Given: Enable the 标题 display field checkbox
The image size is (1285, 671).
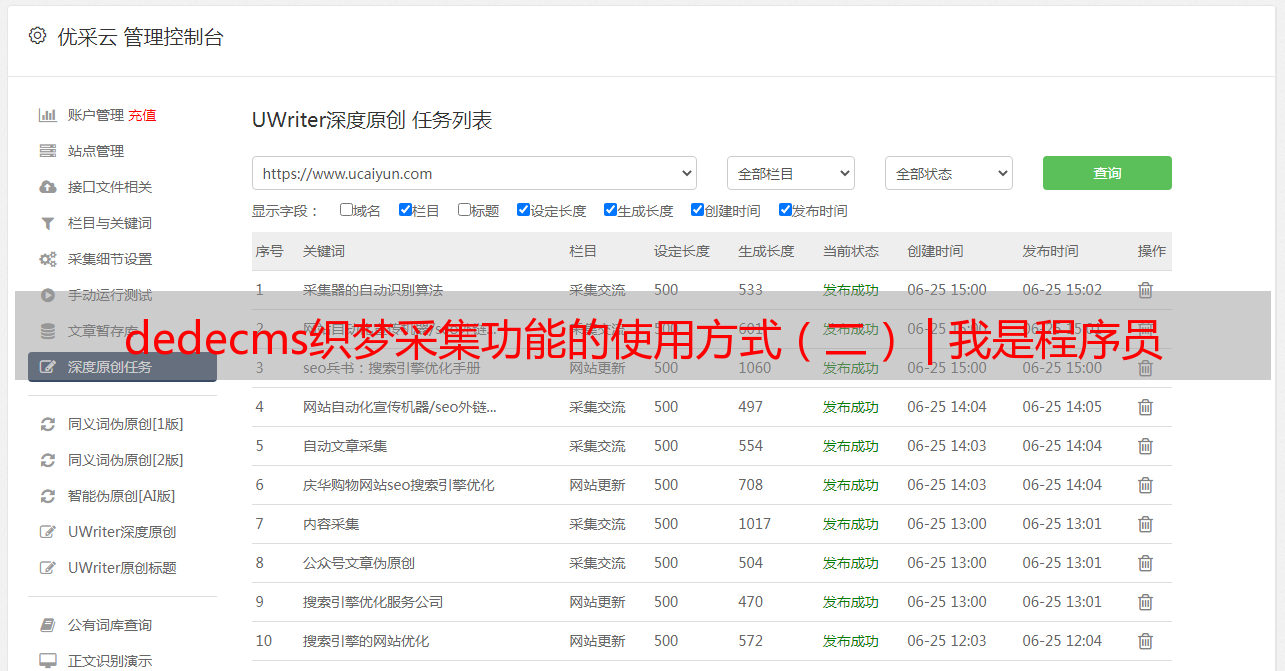Looking at the screenshot, I should 464,210.
